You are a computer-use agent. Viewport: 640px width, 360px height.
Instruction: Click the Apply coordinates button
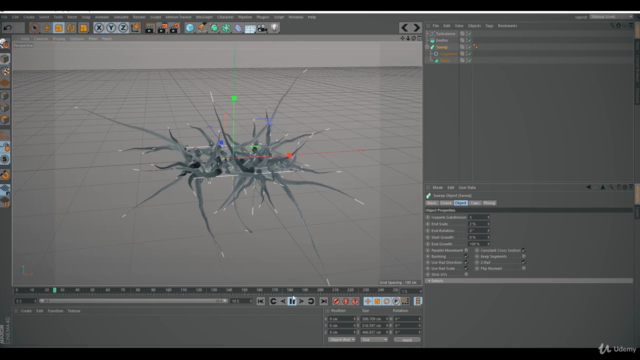point(407,340)
